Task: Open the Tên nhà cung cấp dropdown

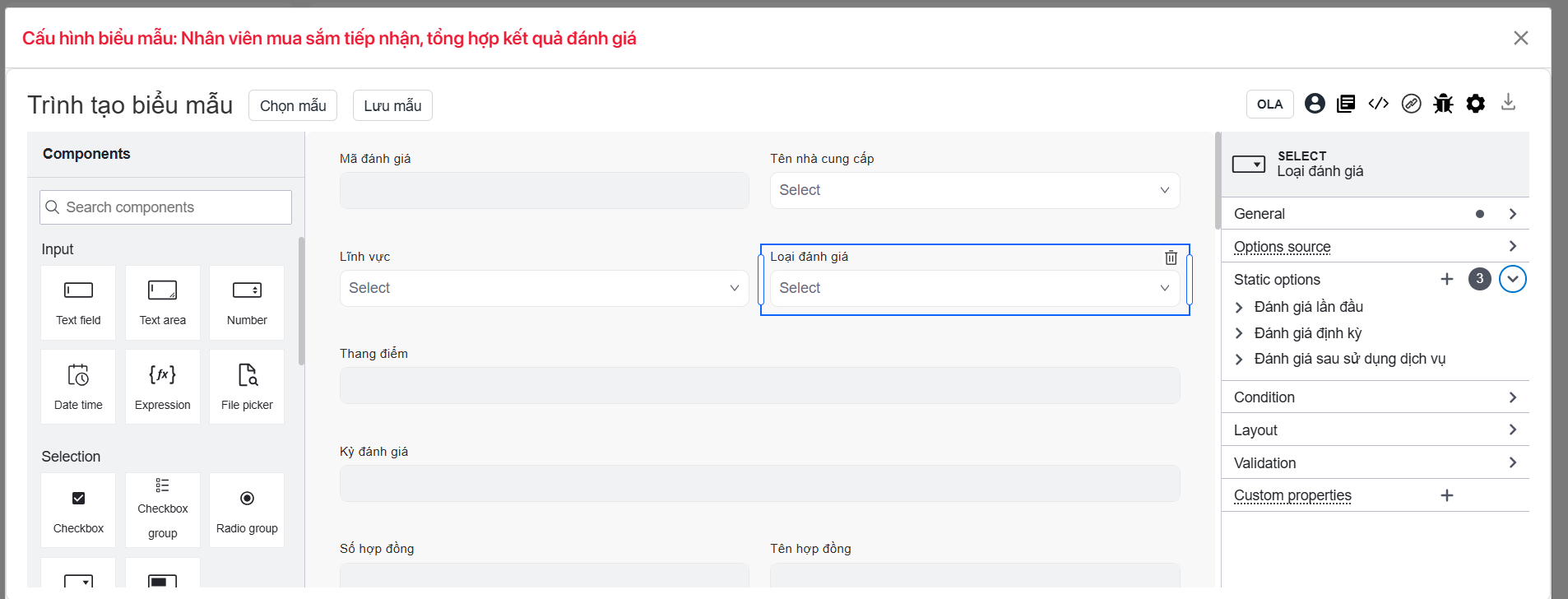Action: click(x=974, y=190)
